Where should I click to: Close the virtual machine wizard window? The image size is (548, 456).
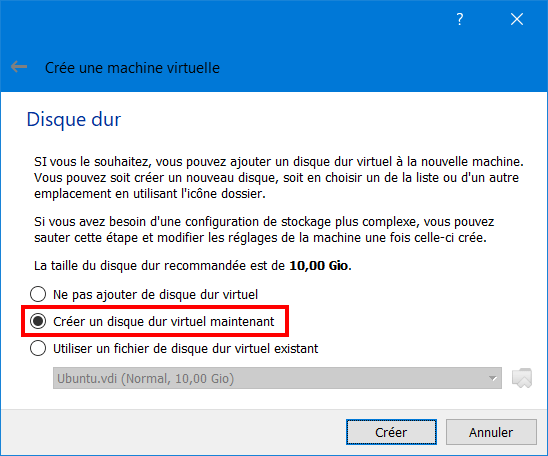[517, 19]
